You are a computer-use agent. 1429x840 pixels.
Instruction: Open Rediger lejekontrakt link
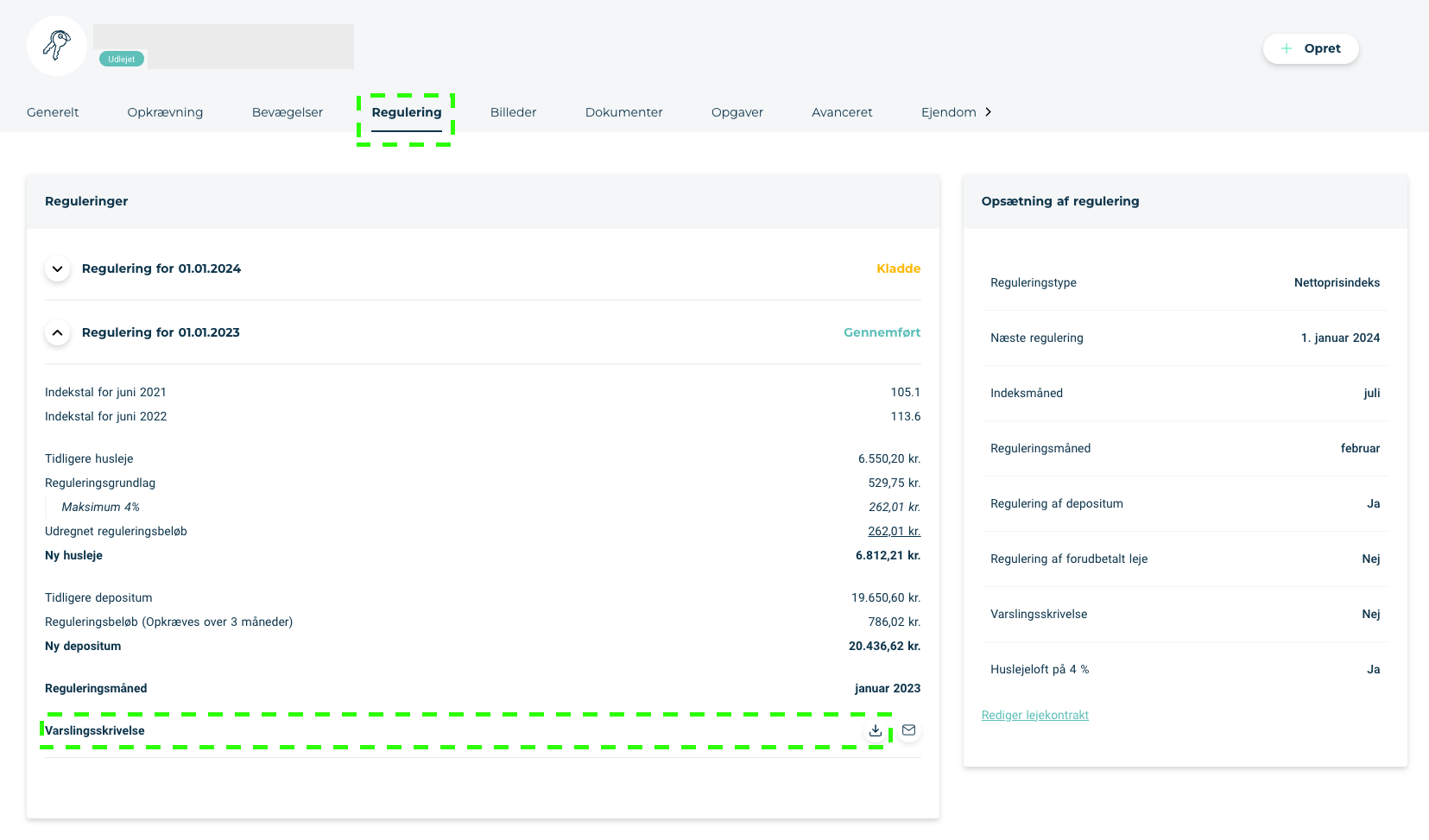(1035, 715)
